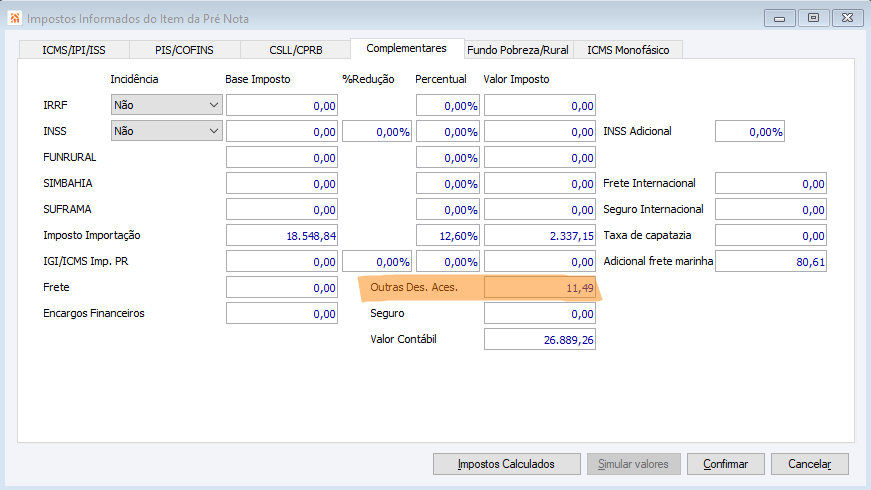Viewport: 871px width, 490px height.
Task: Edit Imposto Importação valor 2.337,15
Action: point(540,236)
